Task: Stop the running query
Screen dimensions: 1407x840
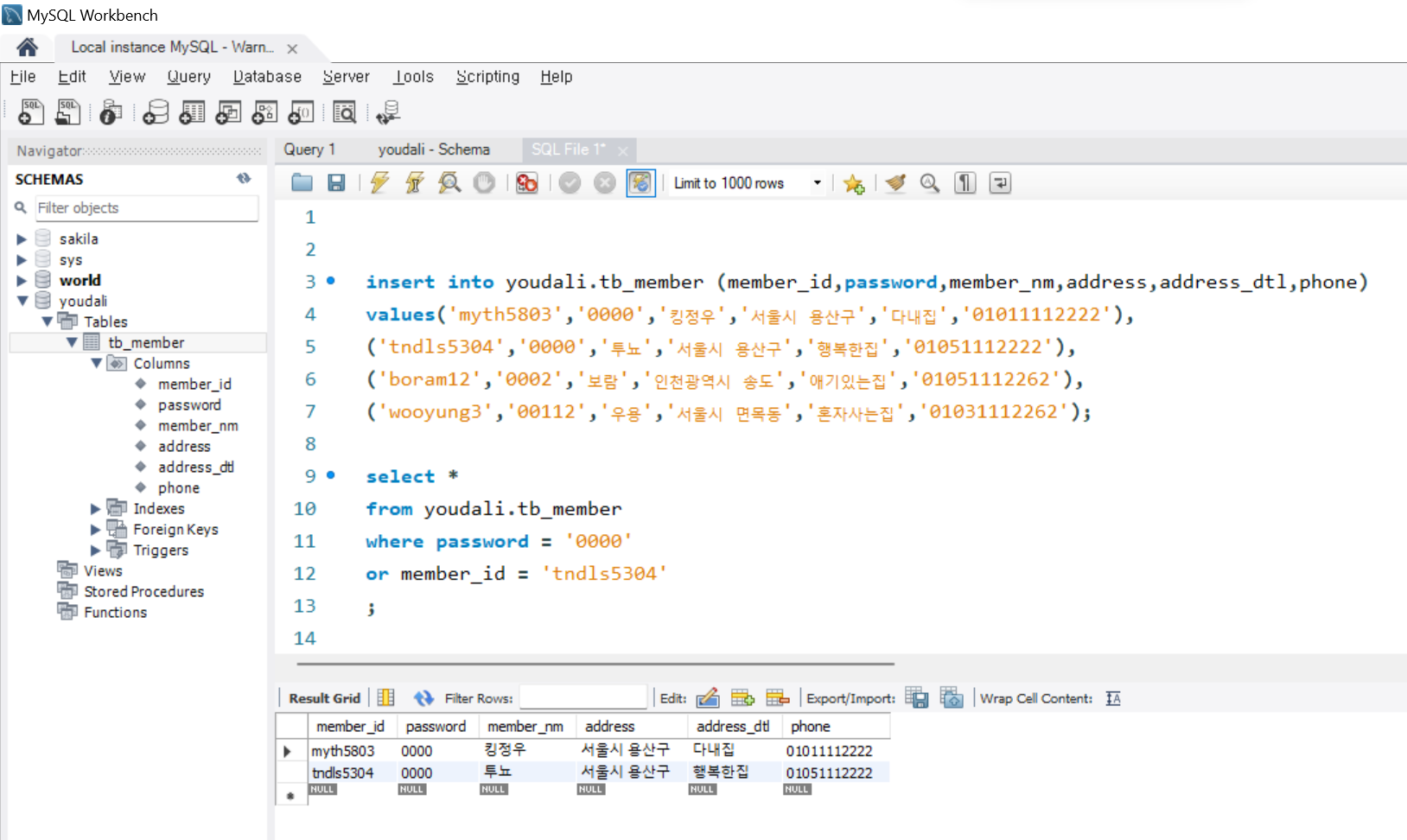Action: coord(484,182)
